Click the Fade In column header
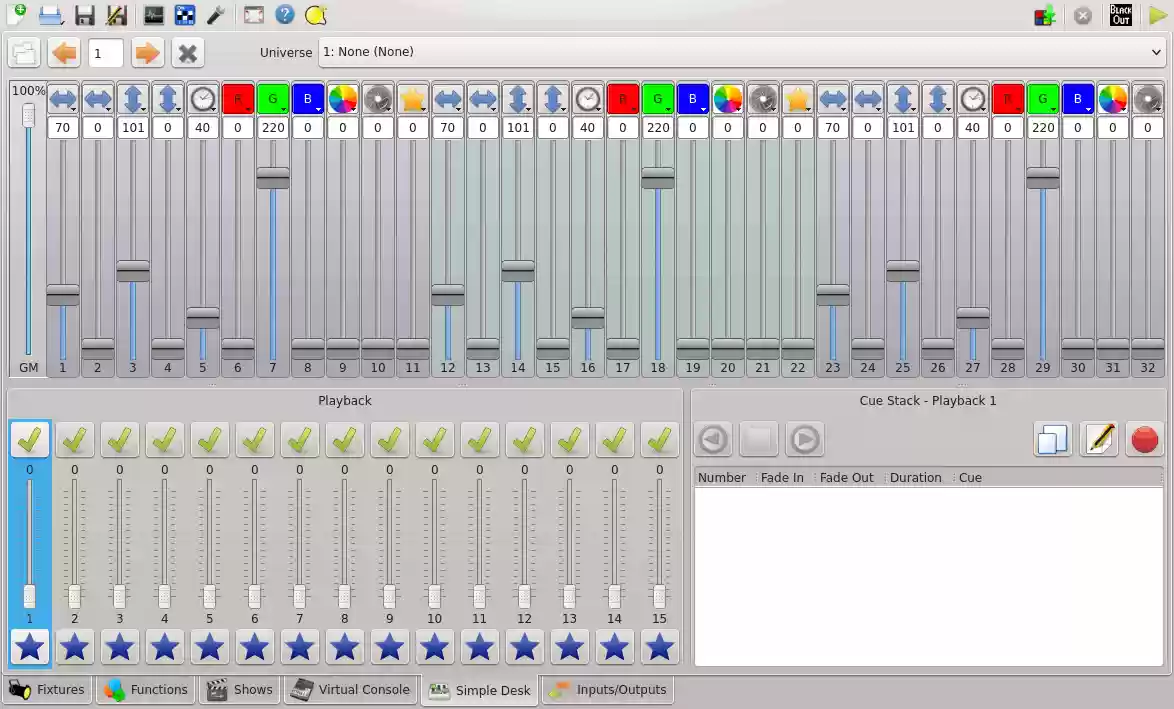1174x709 pixels. point(782,478)
